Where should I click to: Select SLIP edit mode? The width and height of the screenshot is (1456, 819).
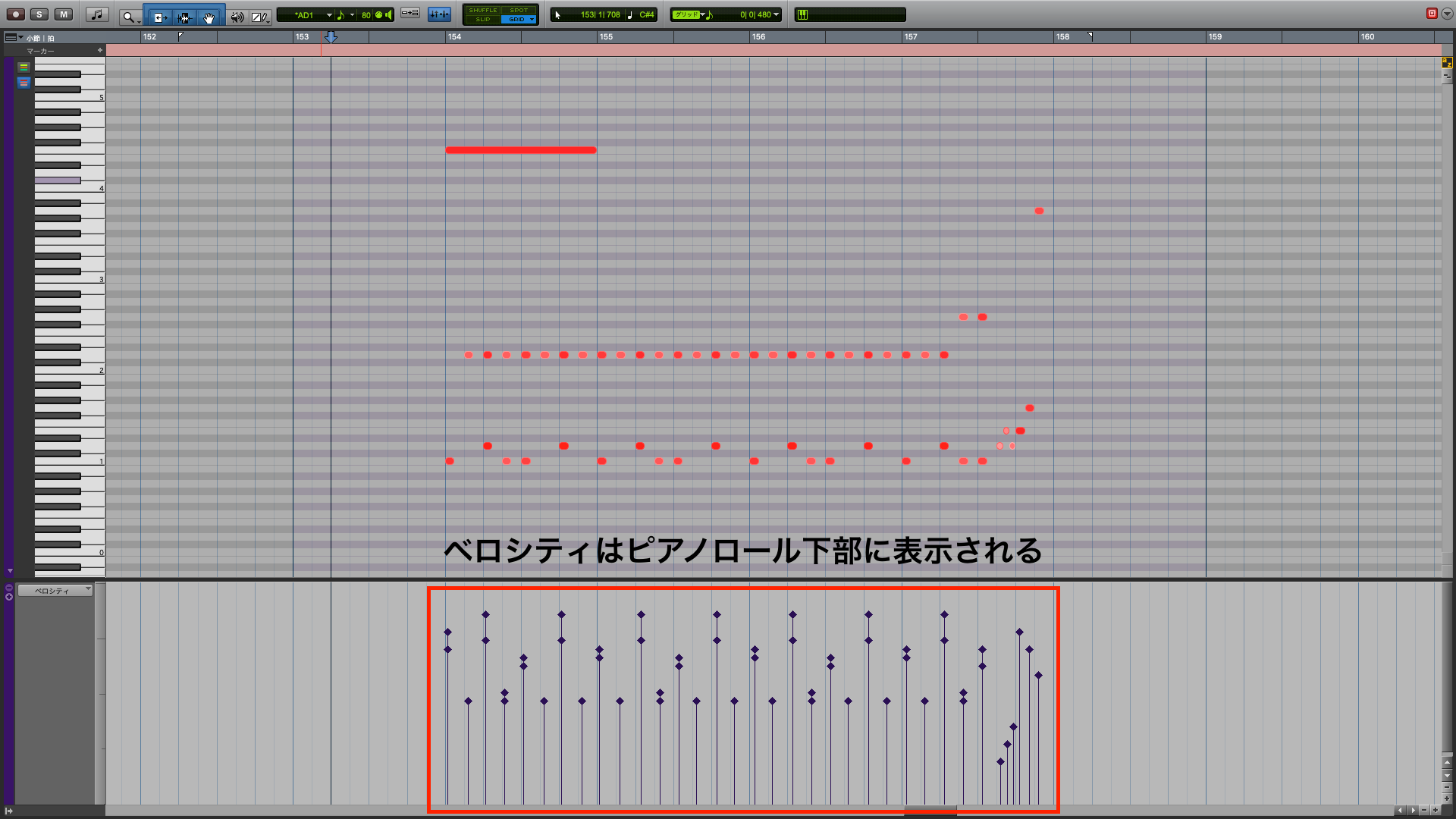(x=482, y=19)
